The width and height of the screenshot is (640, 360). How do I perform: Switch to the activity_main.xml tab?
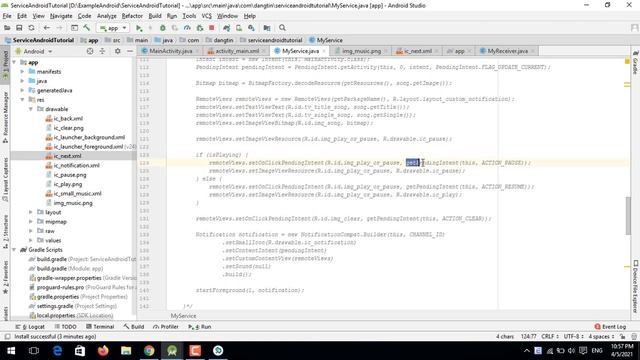237,51
